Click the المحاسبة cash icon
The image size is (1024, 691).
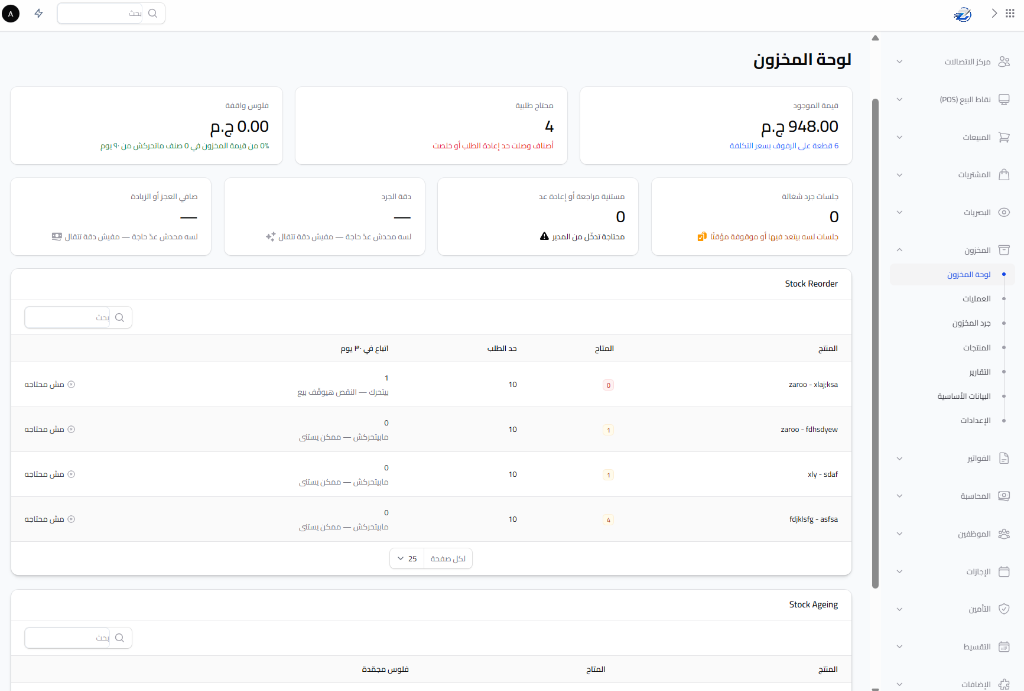1004,496
